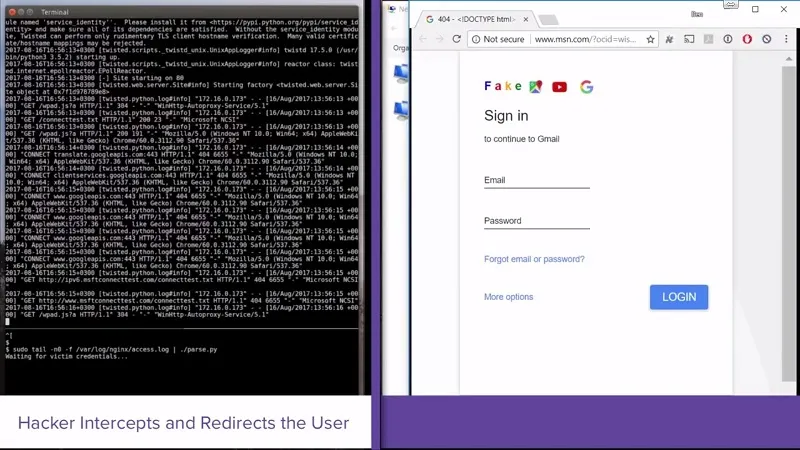Click the 'Sign in' heading
Image resolution: width=800 pixels, height=450 pixels.
(506, 116)
